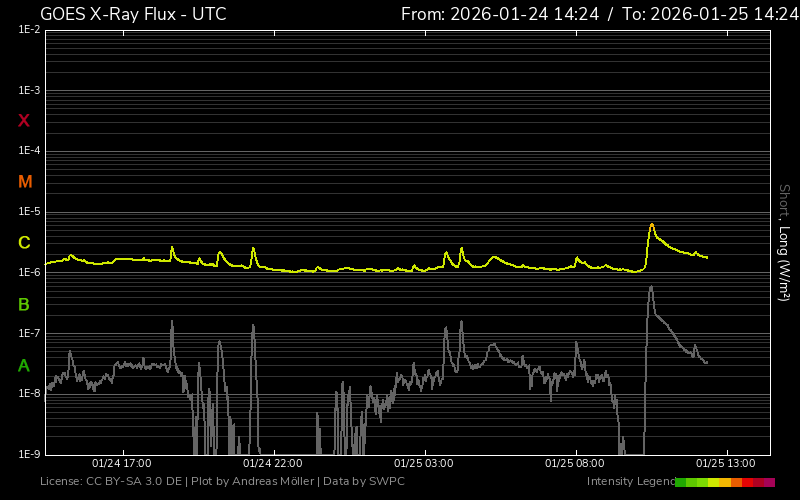The image size is (800, 500).
Task: Click the yellow C flare class letter
Action: tap(24, 243)
